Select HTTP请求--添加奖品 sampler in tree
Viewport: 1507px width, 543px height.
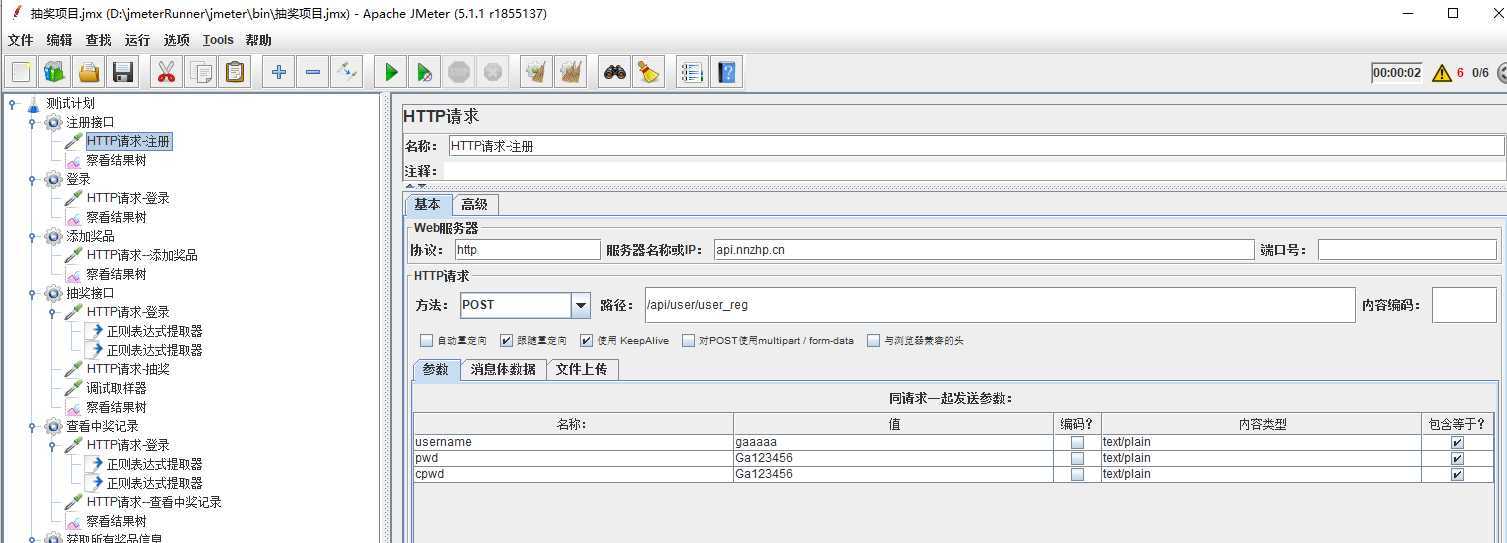coord(142,255)
